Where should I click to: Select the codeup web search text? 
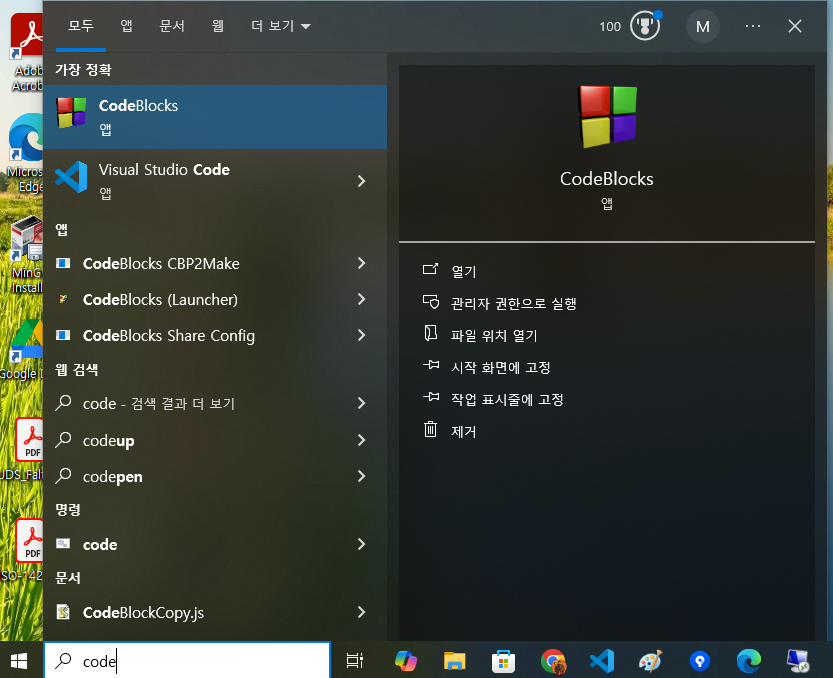108,440
